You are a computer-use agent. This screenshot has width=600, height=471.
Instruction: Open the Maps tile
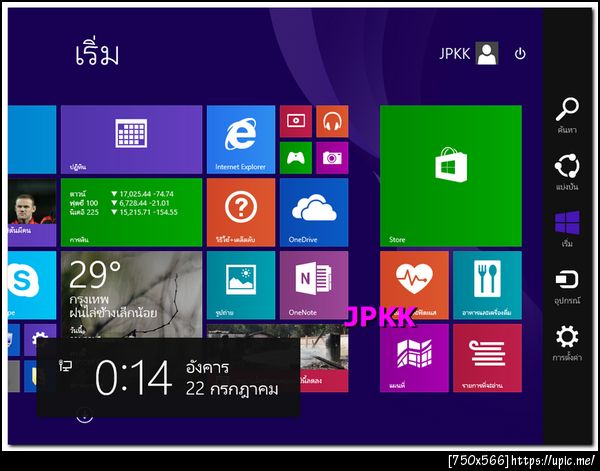[x=414, y=358]
